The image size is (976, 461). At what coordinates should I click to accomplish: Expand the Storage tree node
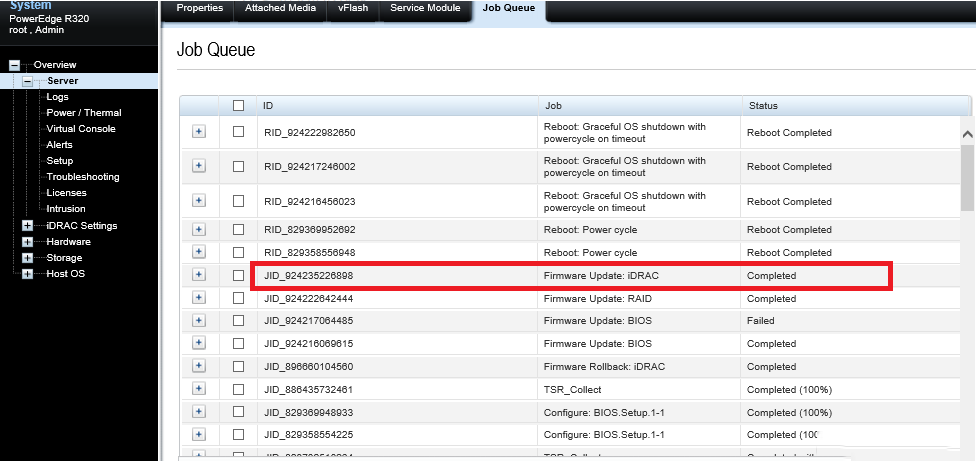click(x=27, y=258)
